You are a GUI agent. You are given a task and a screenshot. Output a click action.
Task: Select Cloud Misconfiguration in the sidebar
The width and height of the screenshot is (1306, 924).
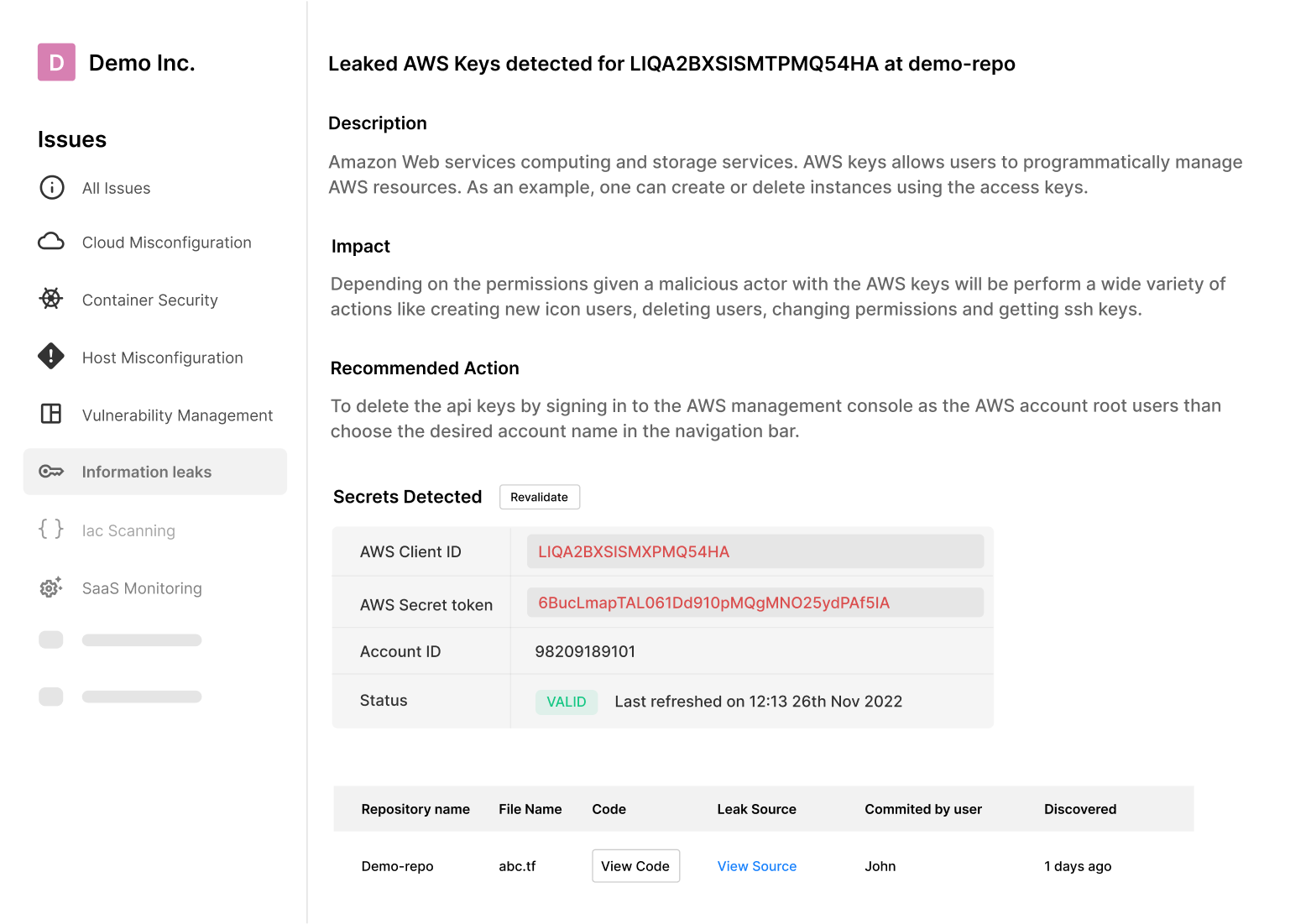click(x=166, y=243)
